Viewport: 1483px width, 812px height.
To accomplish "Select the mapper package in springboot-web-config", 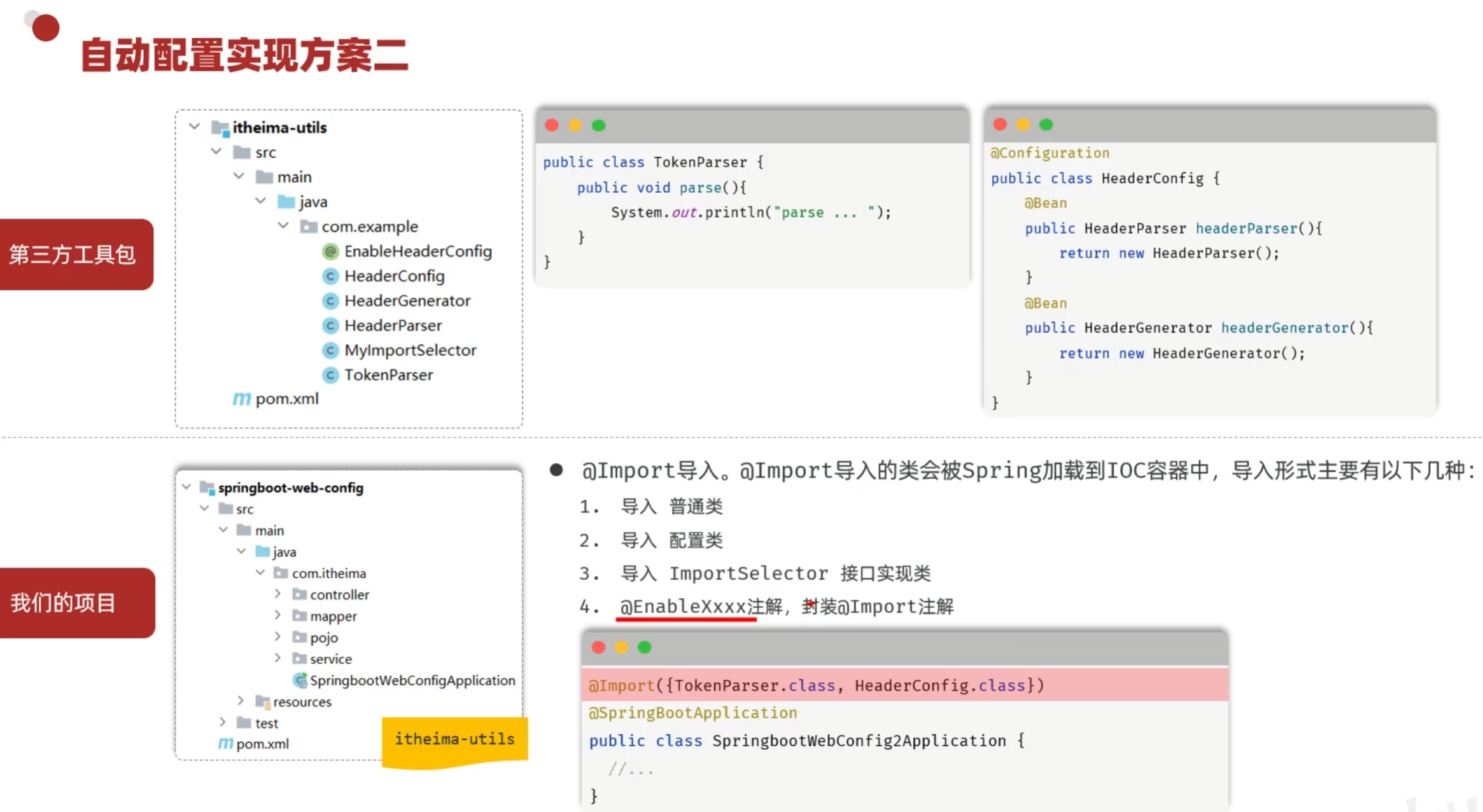I will 333,616.
